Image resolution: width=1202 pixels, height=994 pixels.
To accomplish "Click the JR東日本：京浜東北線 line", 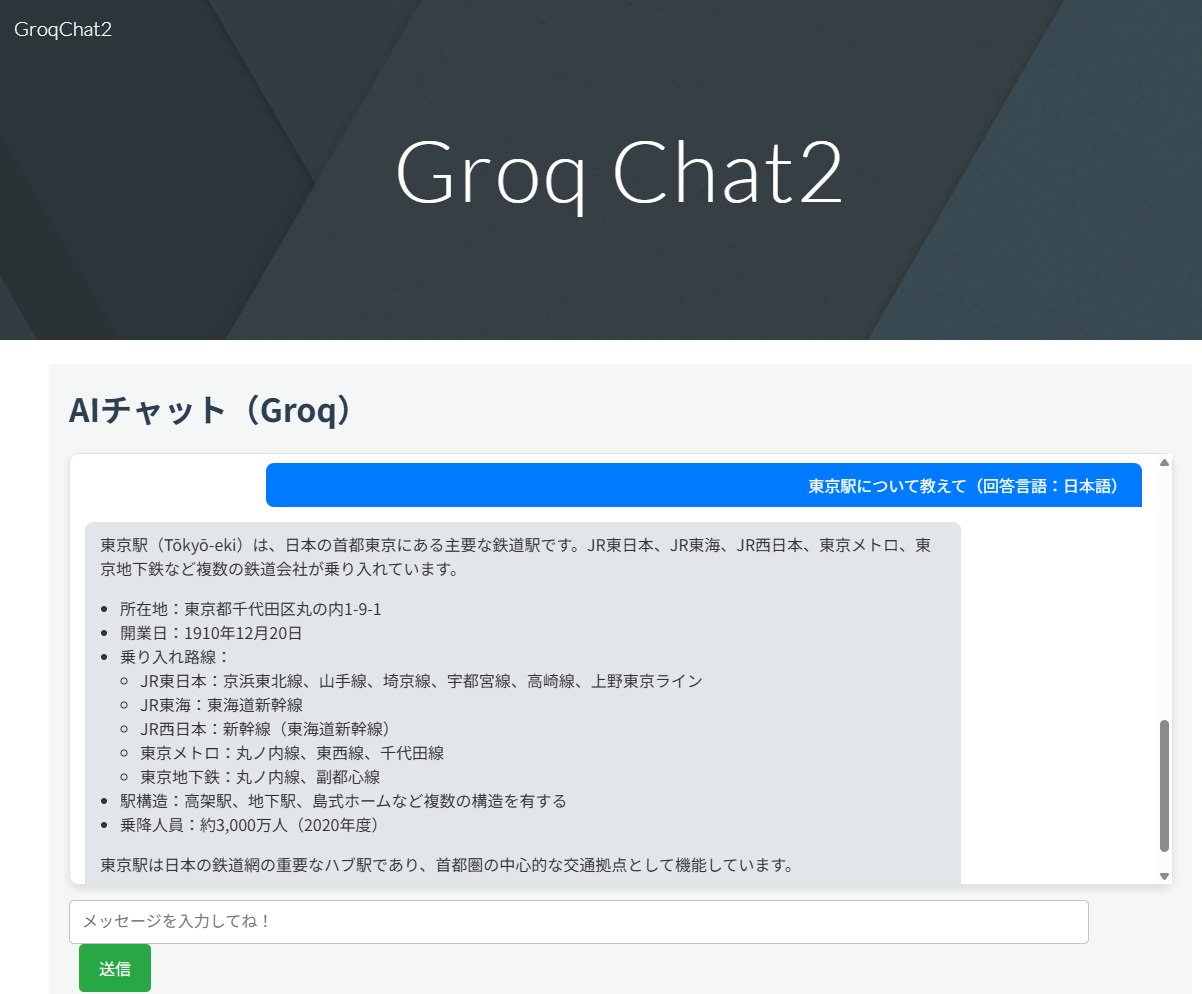I will point(421,681).
